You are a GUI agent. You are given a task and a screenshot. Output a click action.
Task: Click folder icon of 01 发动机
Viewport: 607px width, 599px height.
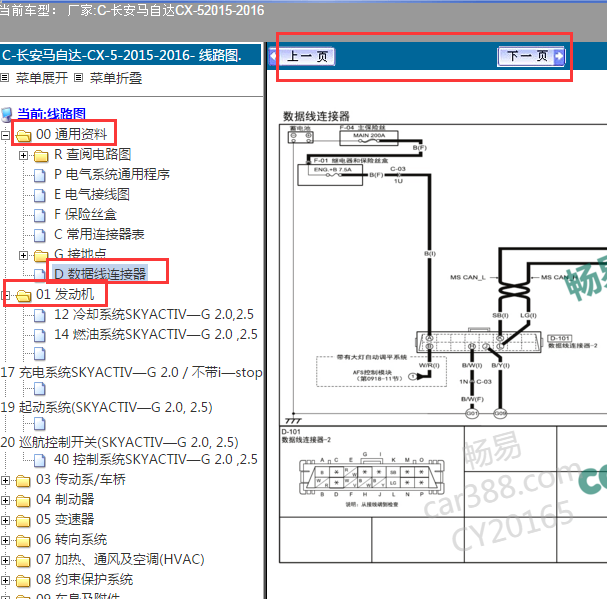pyautogui.click(x=23, y=296)
